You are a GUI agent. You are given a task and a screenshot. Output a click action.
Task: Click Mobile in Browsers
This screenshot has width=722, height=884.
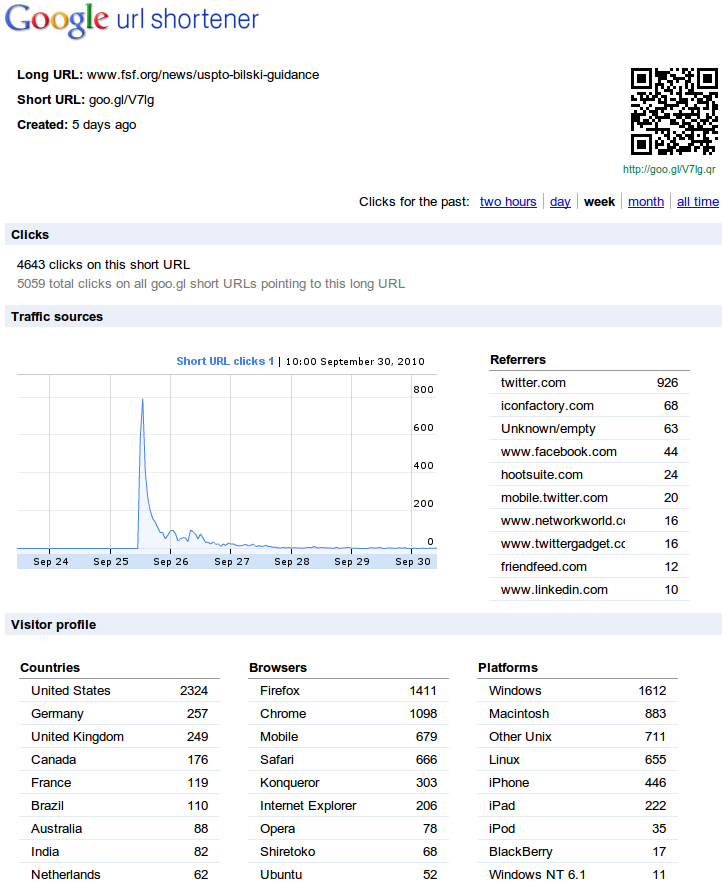(348, 737)
